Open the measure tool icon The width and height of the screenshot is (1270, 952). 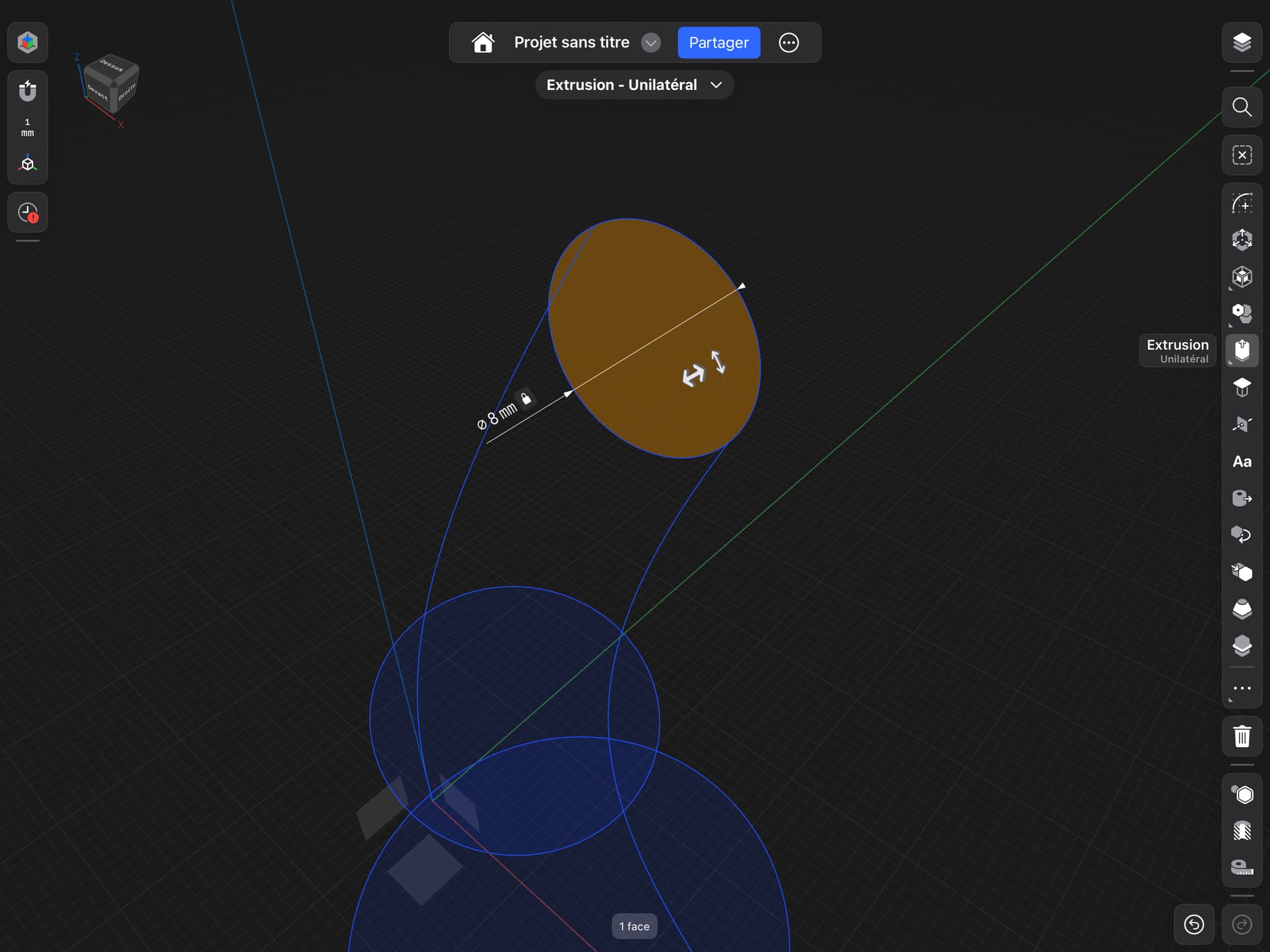[1242, 867]
